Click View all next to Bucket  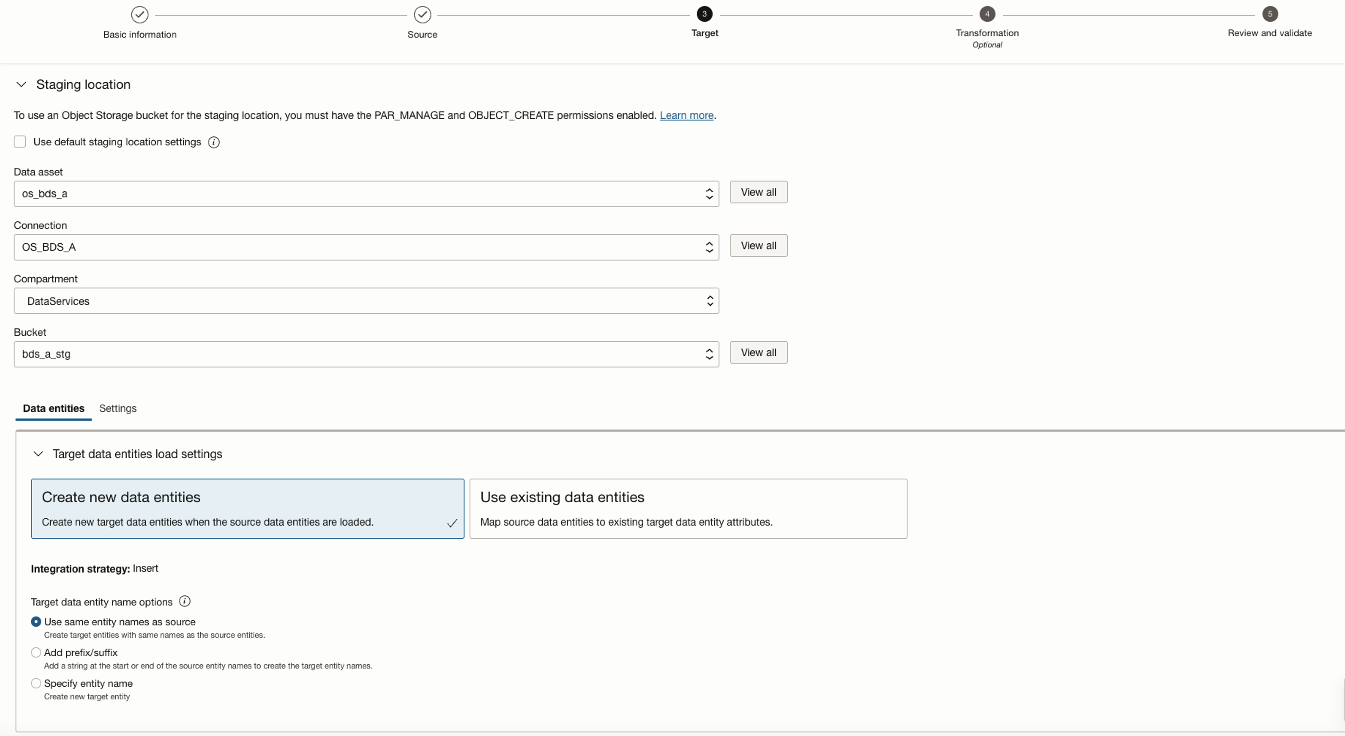(758, 352)
